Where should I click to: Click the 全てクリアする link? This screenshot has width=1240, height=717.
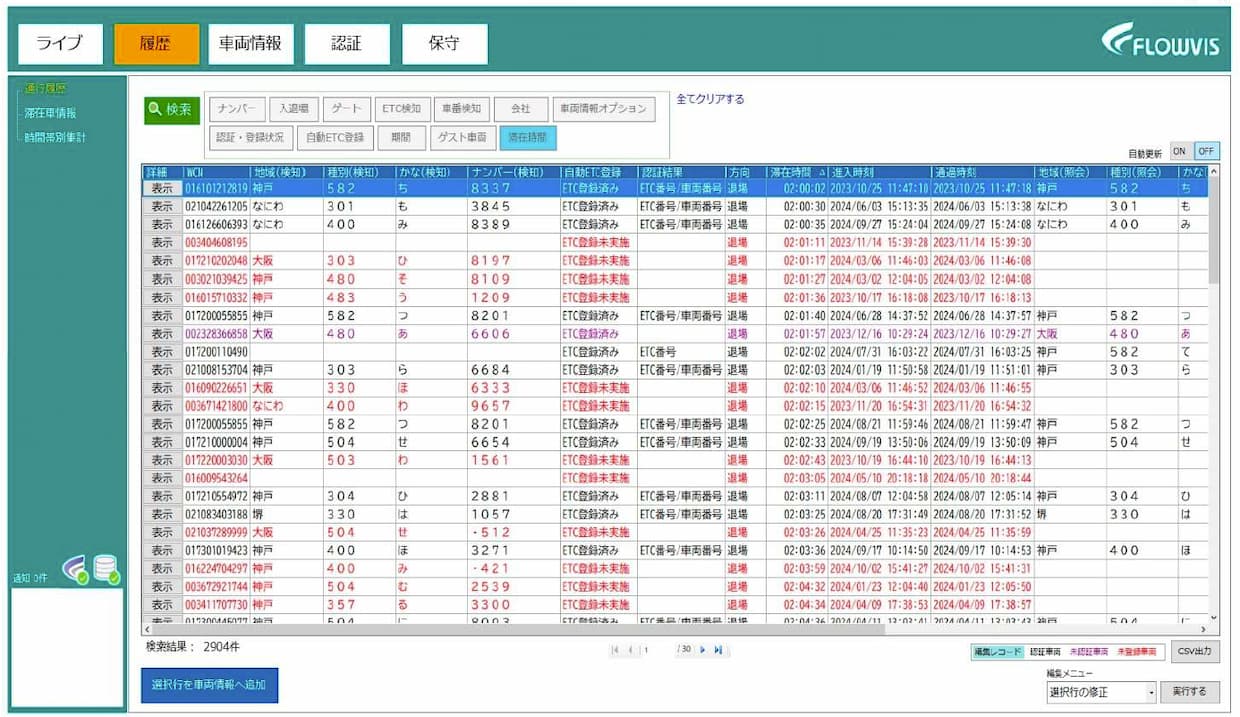point(710,99)
